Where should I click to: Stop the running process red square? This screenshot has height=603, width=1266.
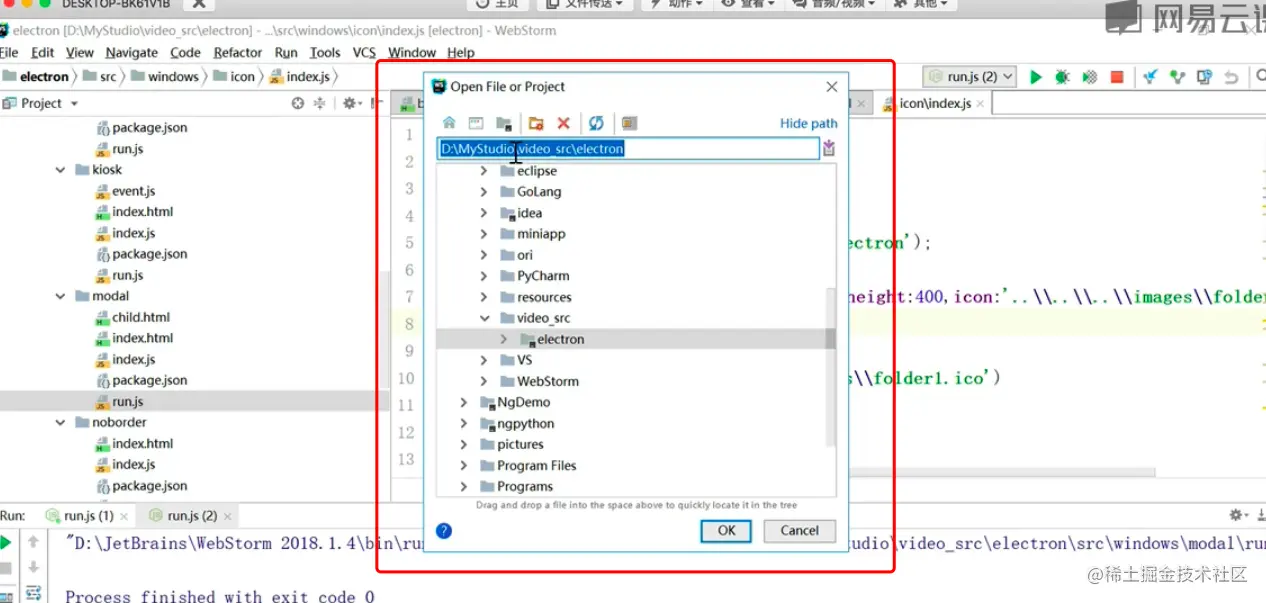(1117, 77)
